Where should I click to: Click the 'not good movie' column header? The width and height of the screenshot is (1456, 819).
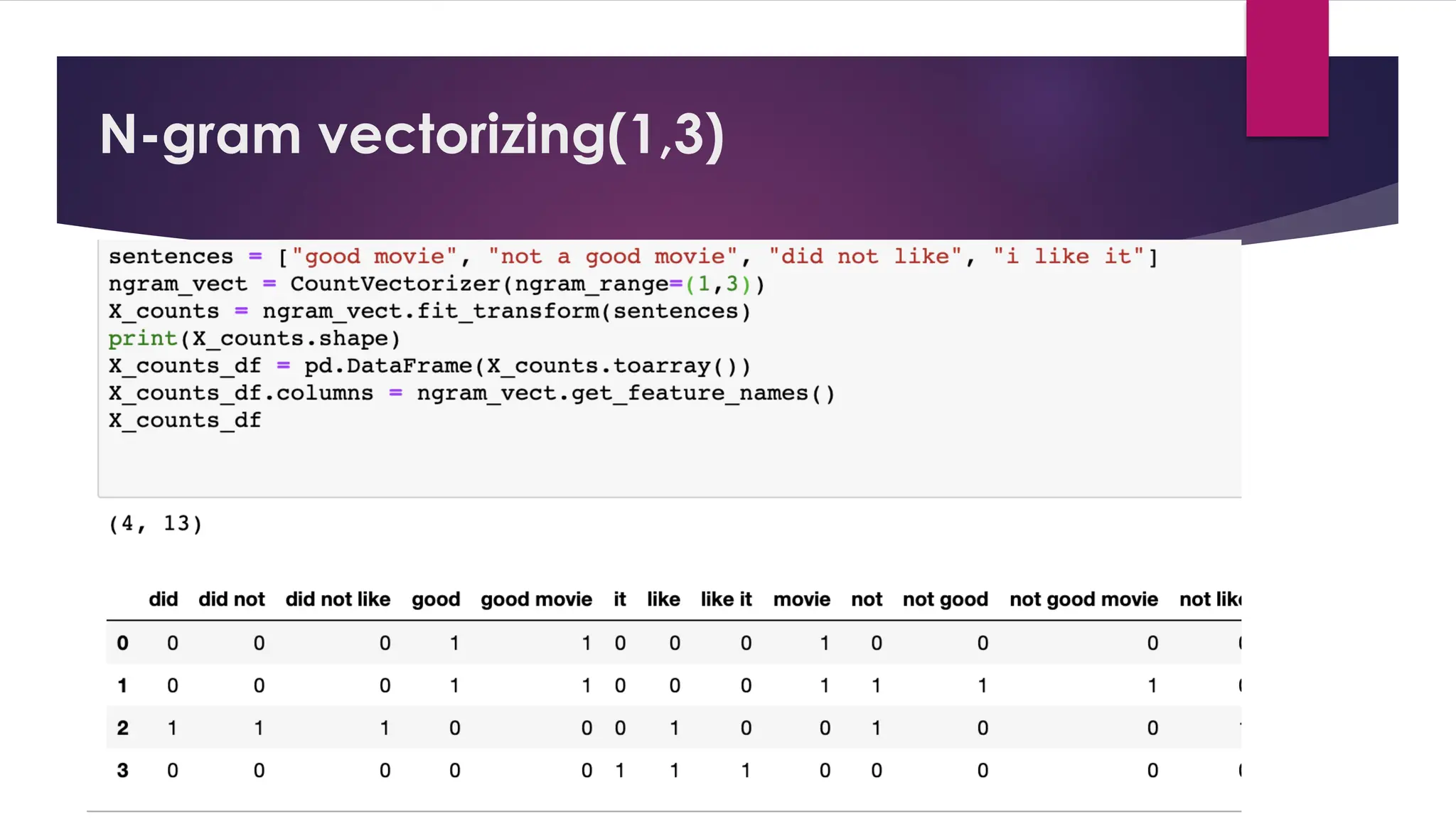click(x=1083, y=599)
